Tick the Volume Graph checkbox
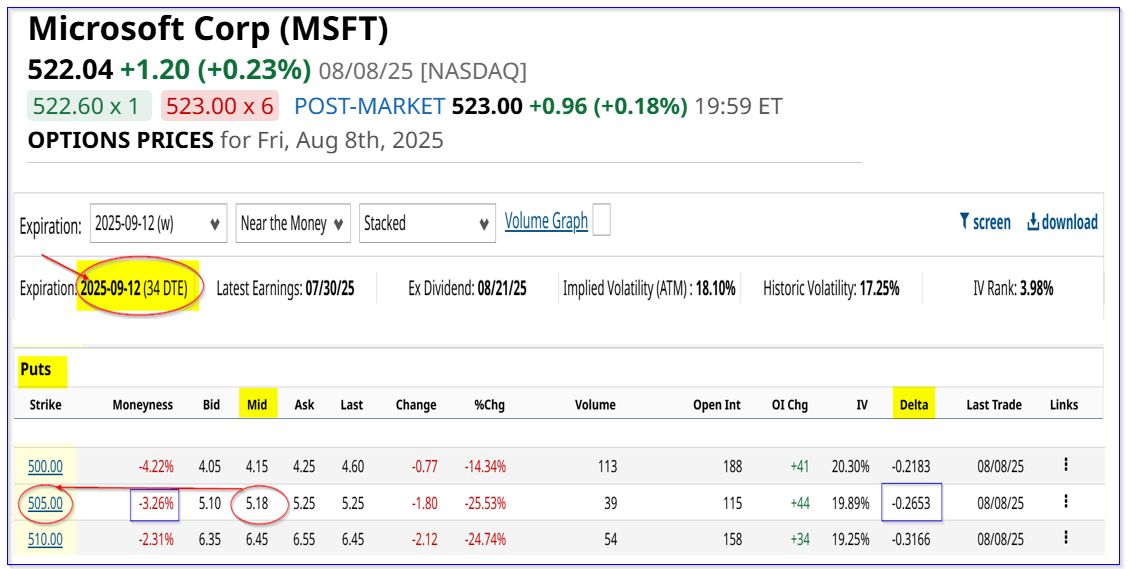The image size is (1136, 569). (601, 220)
